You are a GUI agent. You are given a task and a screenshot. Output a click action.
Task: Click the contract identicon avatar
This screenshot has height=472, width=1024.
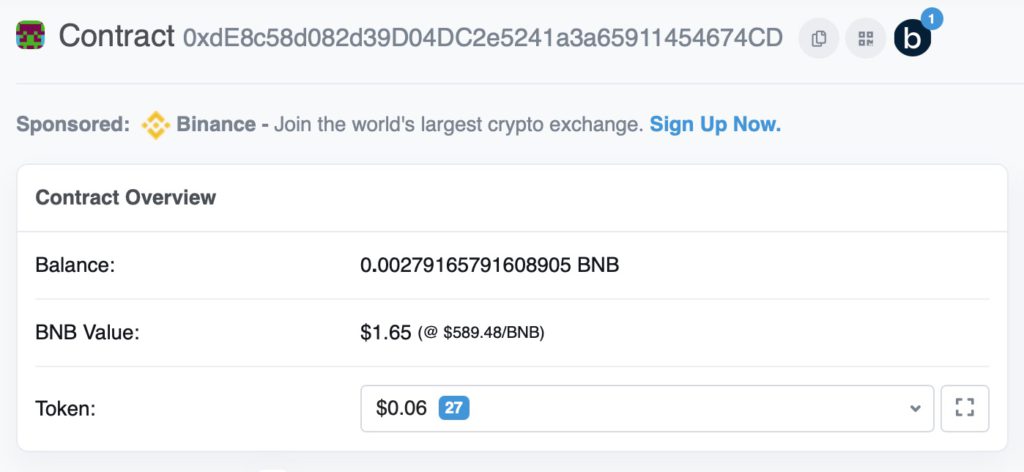[30, 37]
